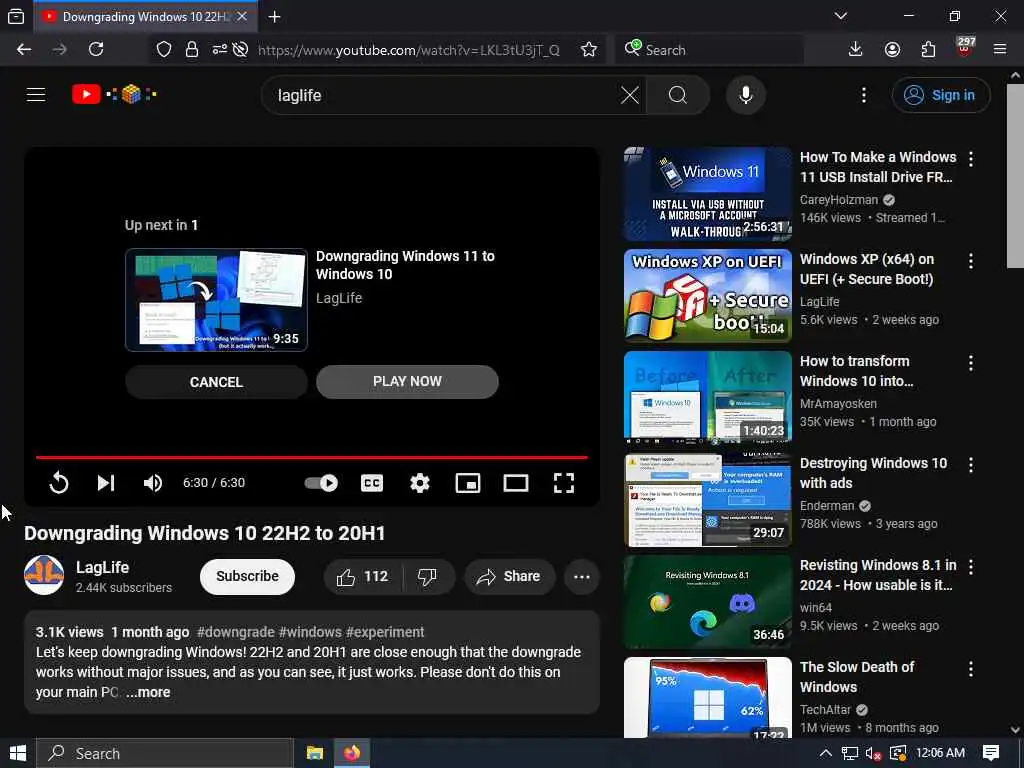
Task: Click the YouTube search magnifier button
Action: click(678, 95)
